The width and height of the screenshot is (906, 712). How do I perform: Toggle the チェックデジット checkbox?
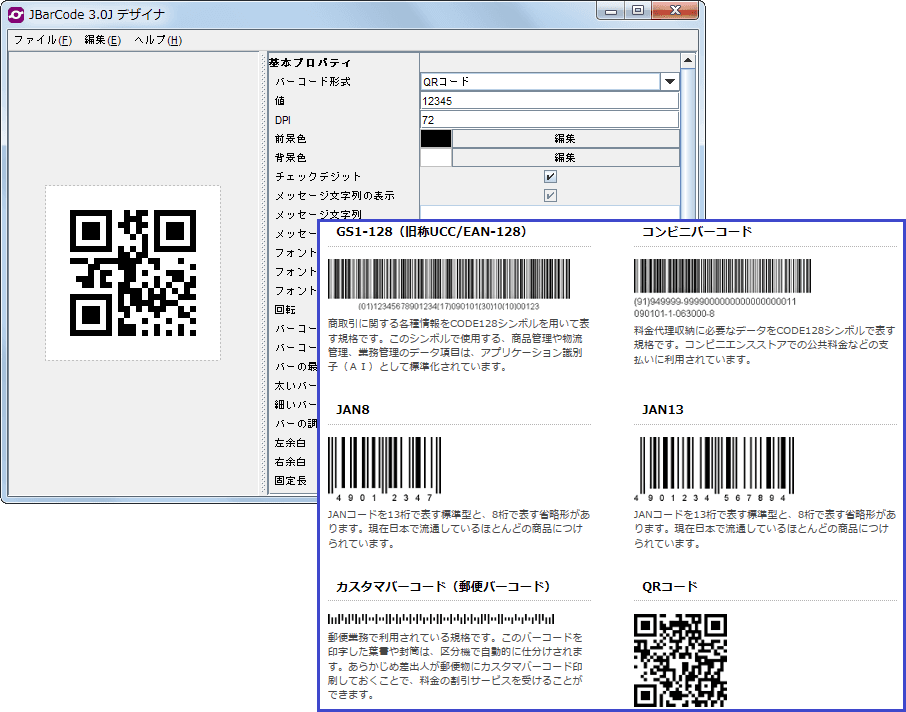click(550, 177)
